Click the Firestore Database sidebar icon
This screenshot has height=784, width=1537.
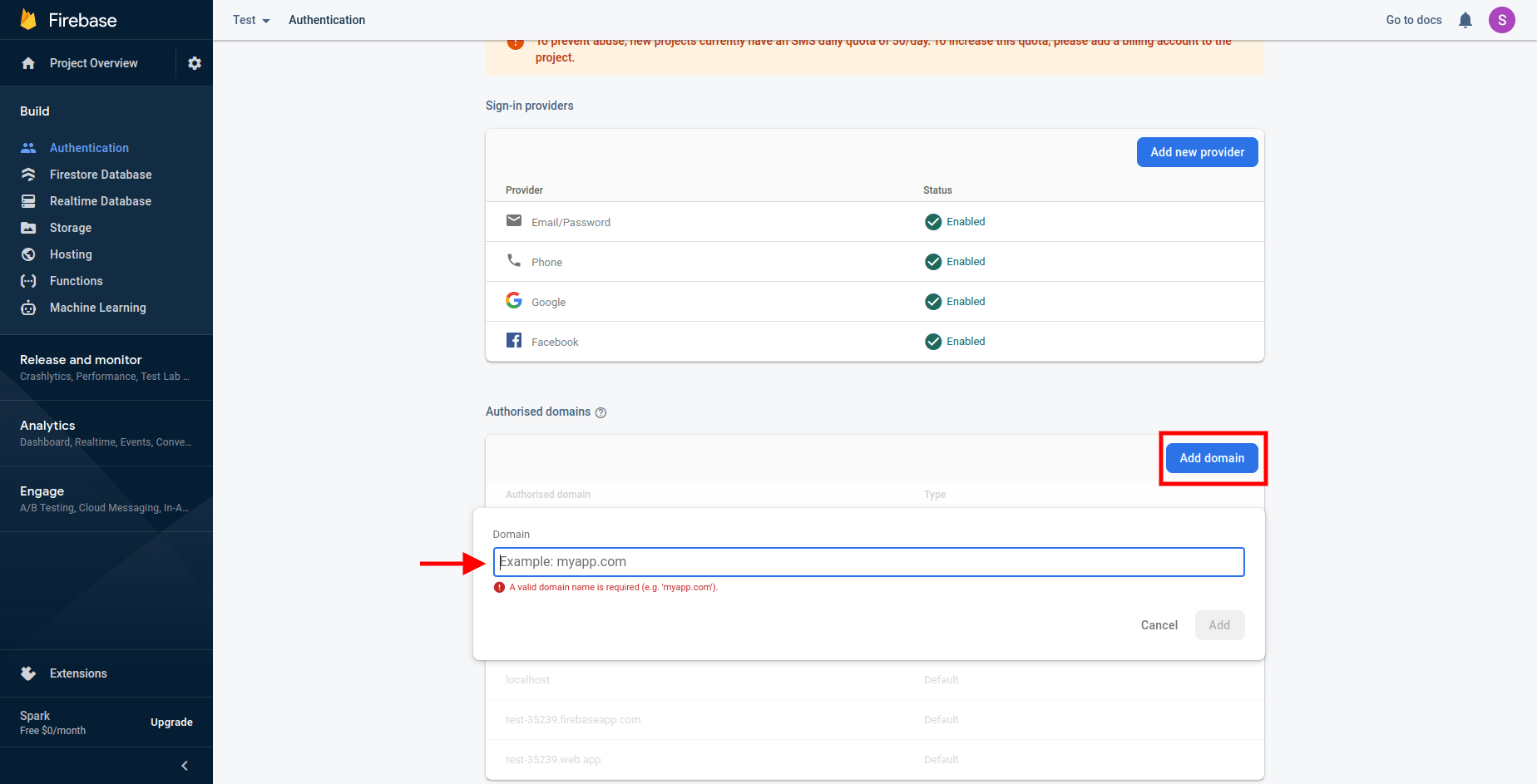pyautogui.click(x=28, y=175)
